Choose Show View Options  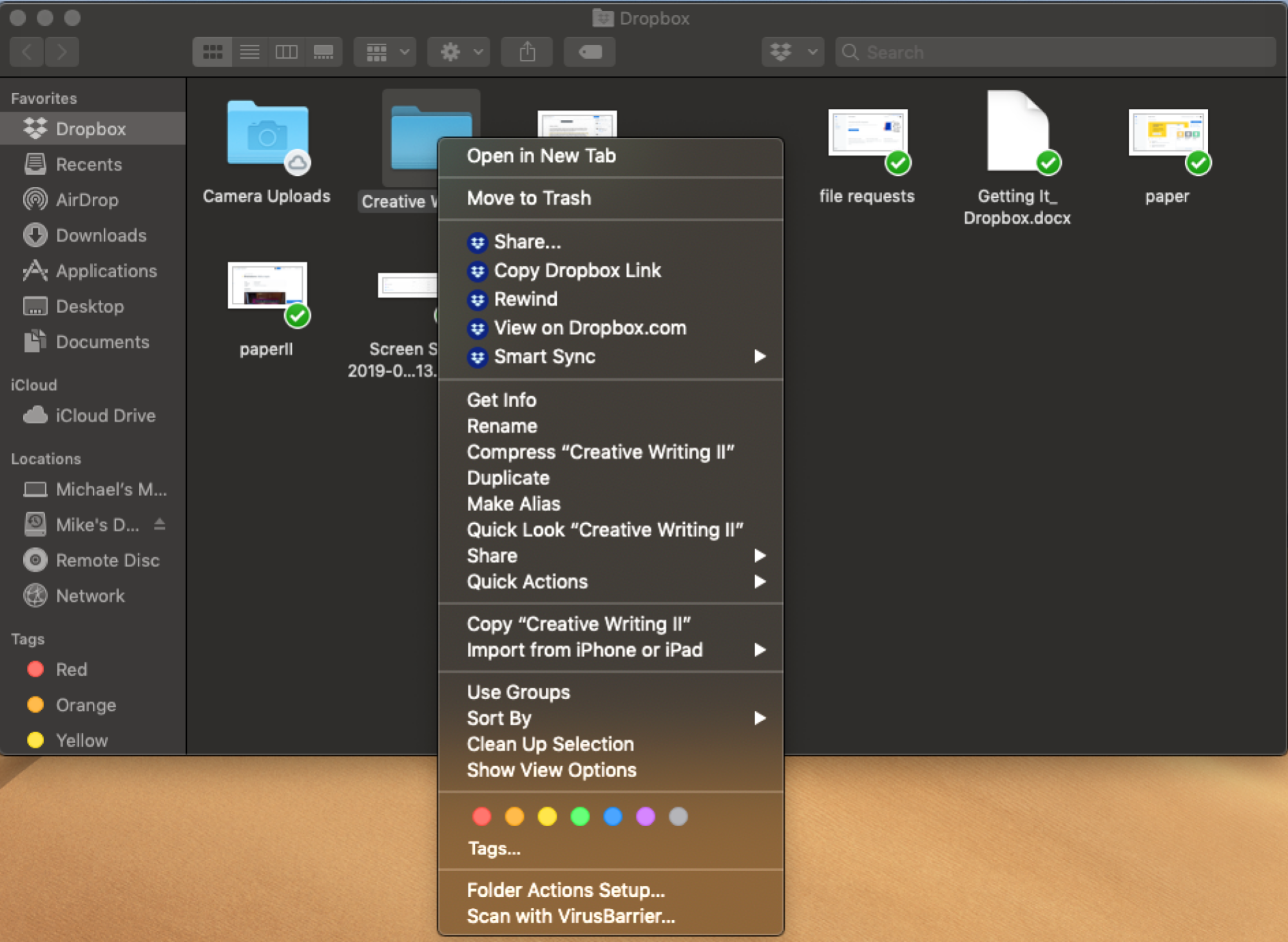[611, 770]
